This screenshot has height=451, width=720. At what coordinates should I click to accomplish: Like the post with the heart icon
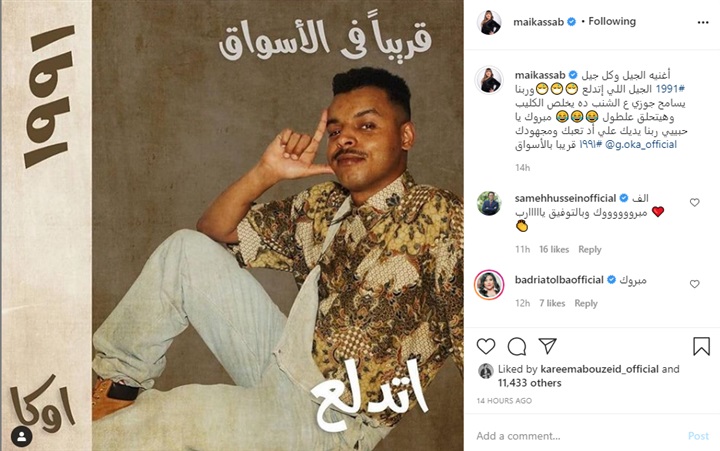pos(486,346)
